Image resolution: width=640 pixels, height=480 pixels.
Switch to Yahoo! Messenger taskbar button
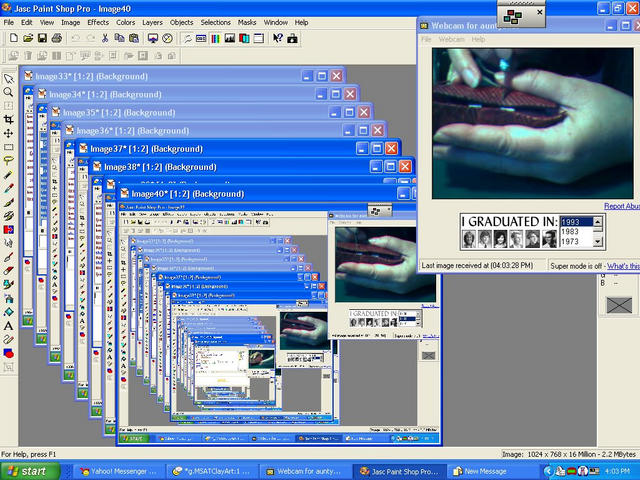point(118,471)
